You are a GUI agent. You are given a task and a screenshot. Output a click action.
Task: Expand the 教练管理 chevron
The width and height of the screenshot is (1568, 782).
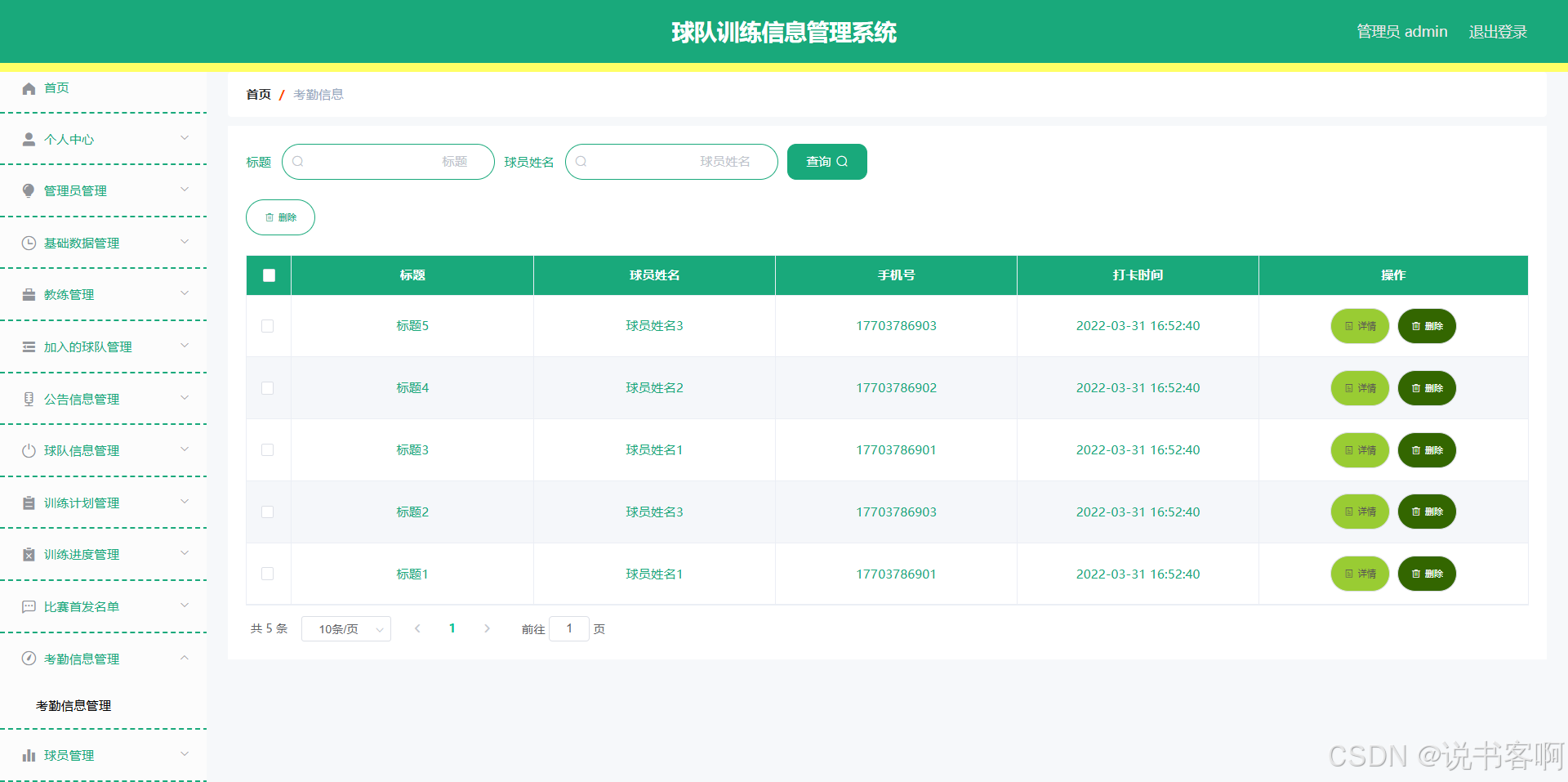185,293
